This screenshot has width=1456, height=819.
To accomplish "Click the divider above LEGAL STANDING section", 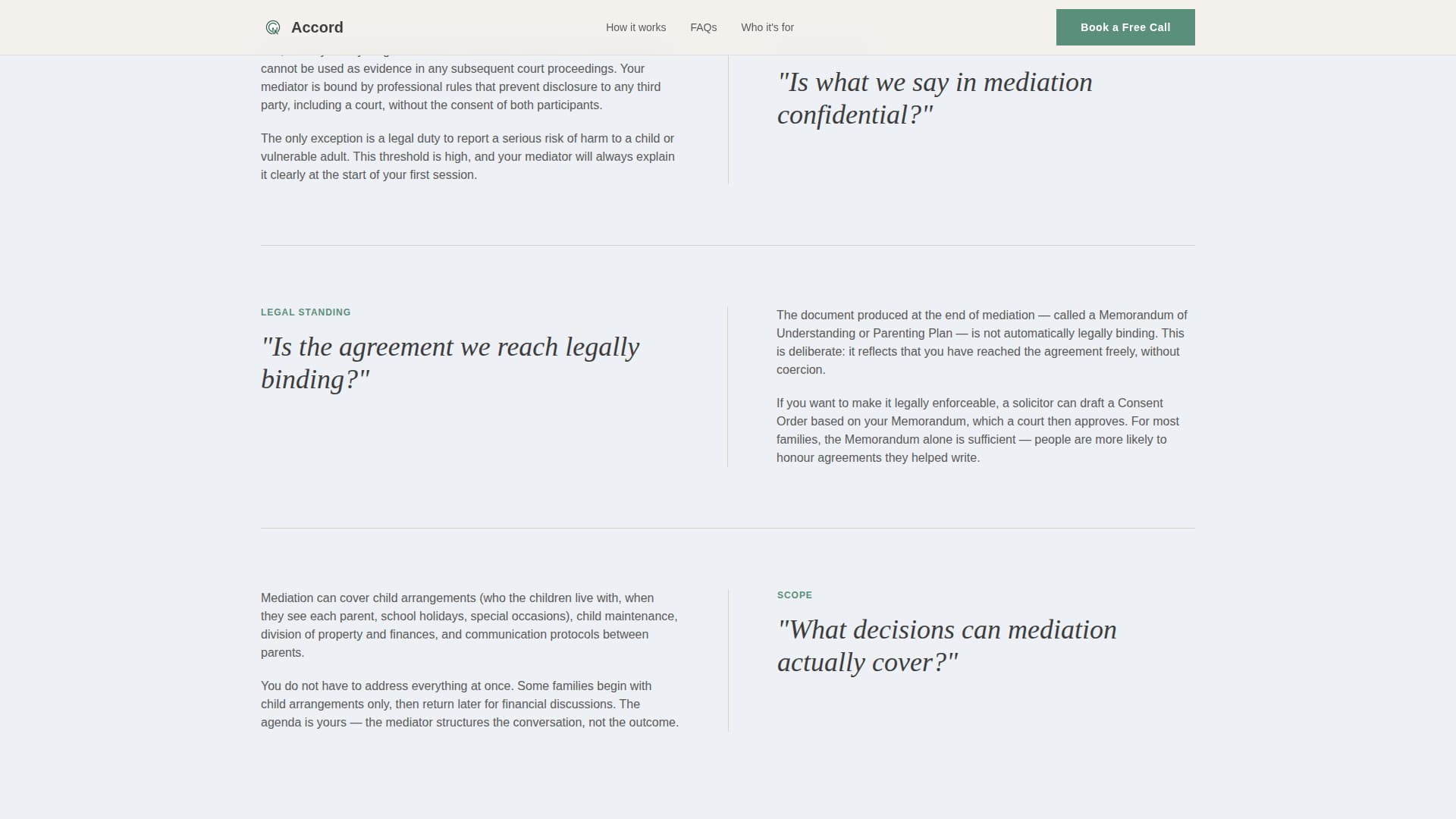I will click(728, 245).
